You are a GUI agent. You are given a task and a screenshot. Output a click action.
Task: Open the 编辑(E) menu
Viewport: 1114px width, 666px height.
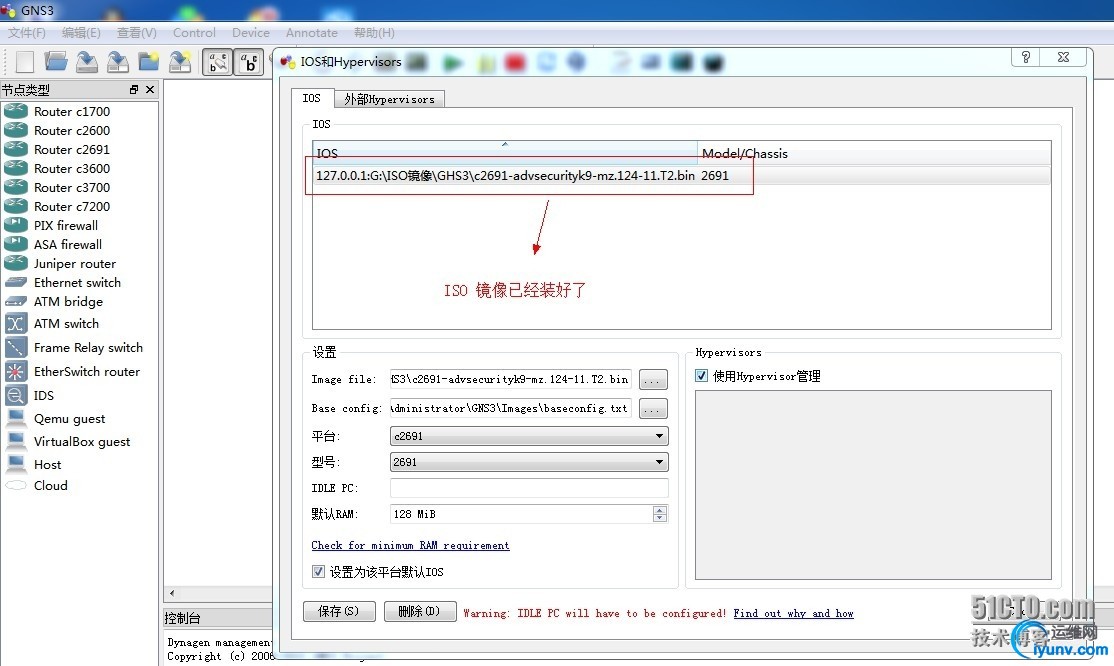coord(81,33)
